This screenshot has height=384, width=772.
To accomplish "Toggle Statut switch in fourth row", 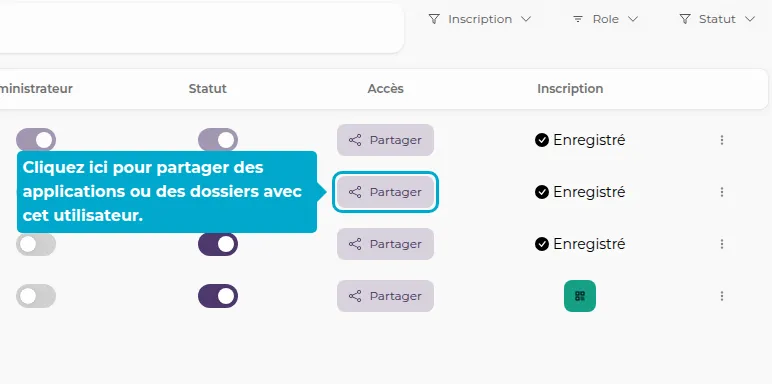I will pos(218,296).
